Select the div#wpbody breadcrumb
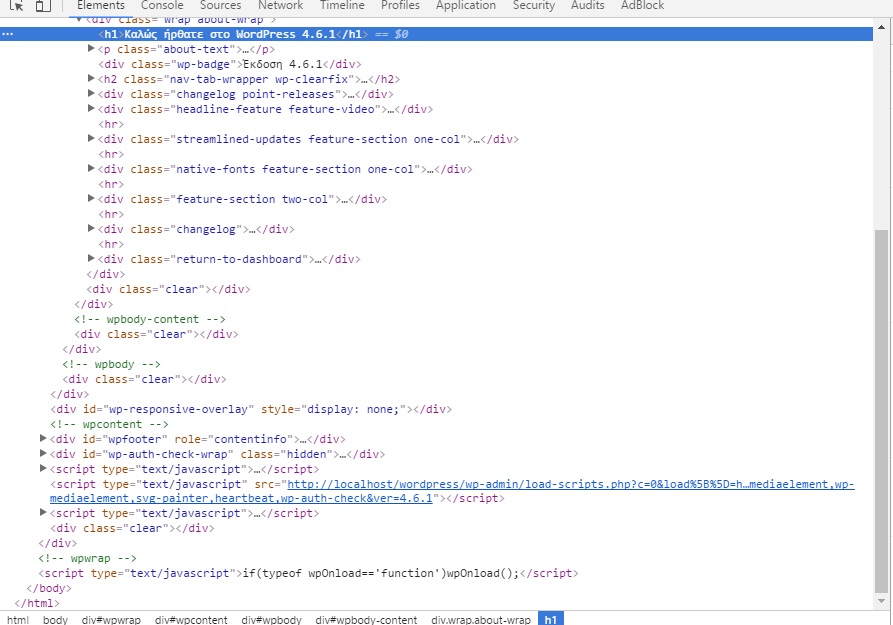Screen dimensions: 893x625 tap(272, 619)
